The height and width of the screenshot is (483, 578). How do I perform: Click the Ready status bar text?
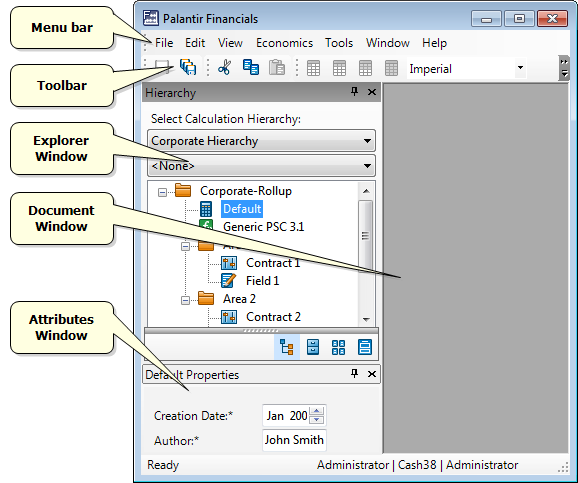click(163, 465)
